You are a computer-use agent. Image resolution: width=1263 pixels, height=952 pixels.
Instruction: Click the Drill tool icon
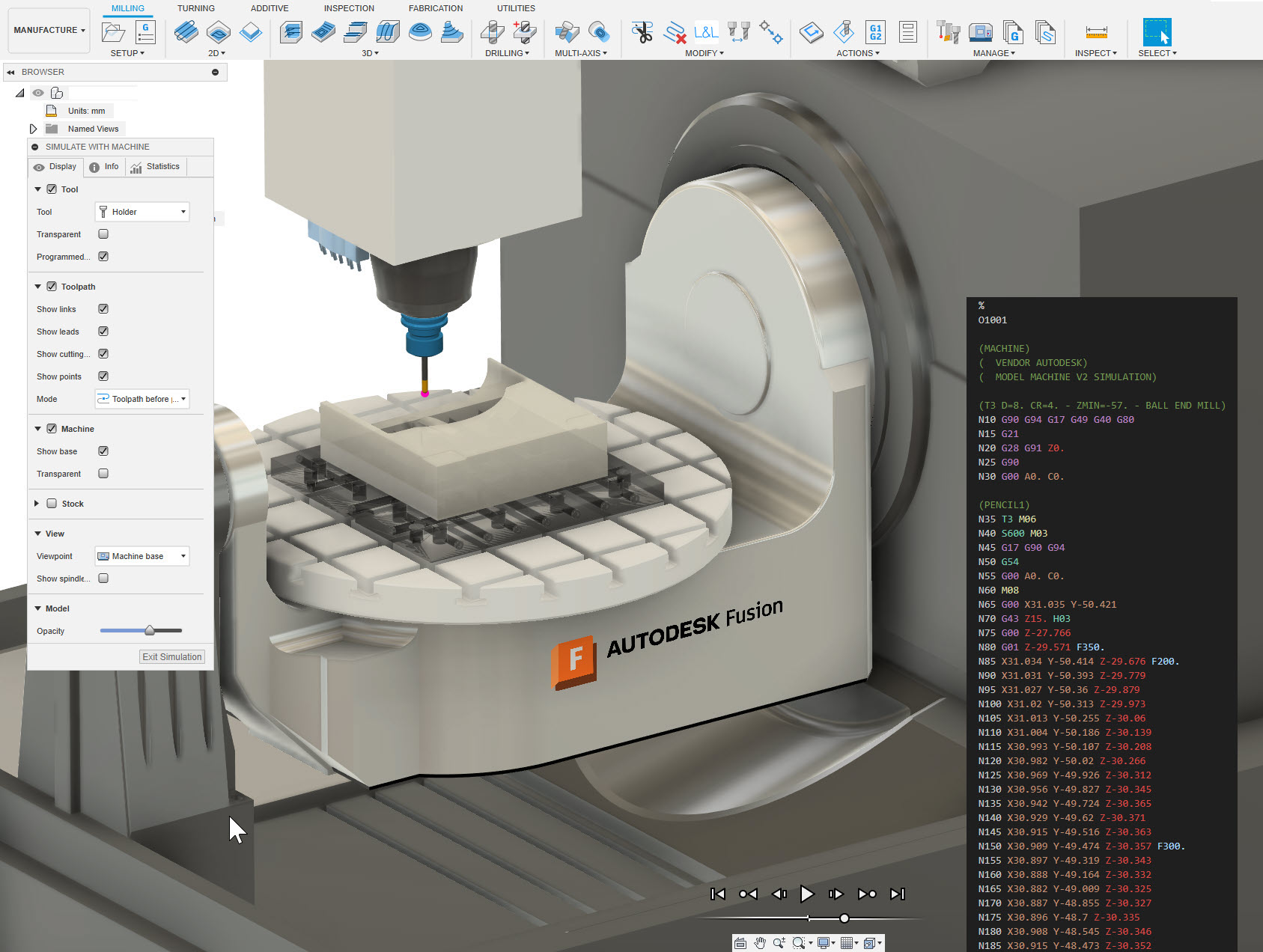[x=492, y=32]
